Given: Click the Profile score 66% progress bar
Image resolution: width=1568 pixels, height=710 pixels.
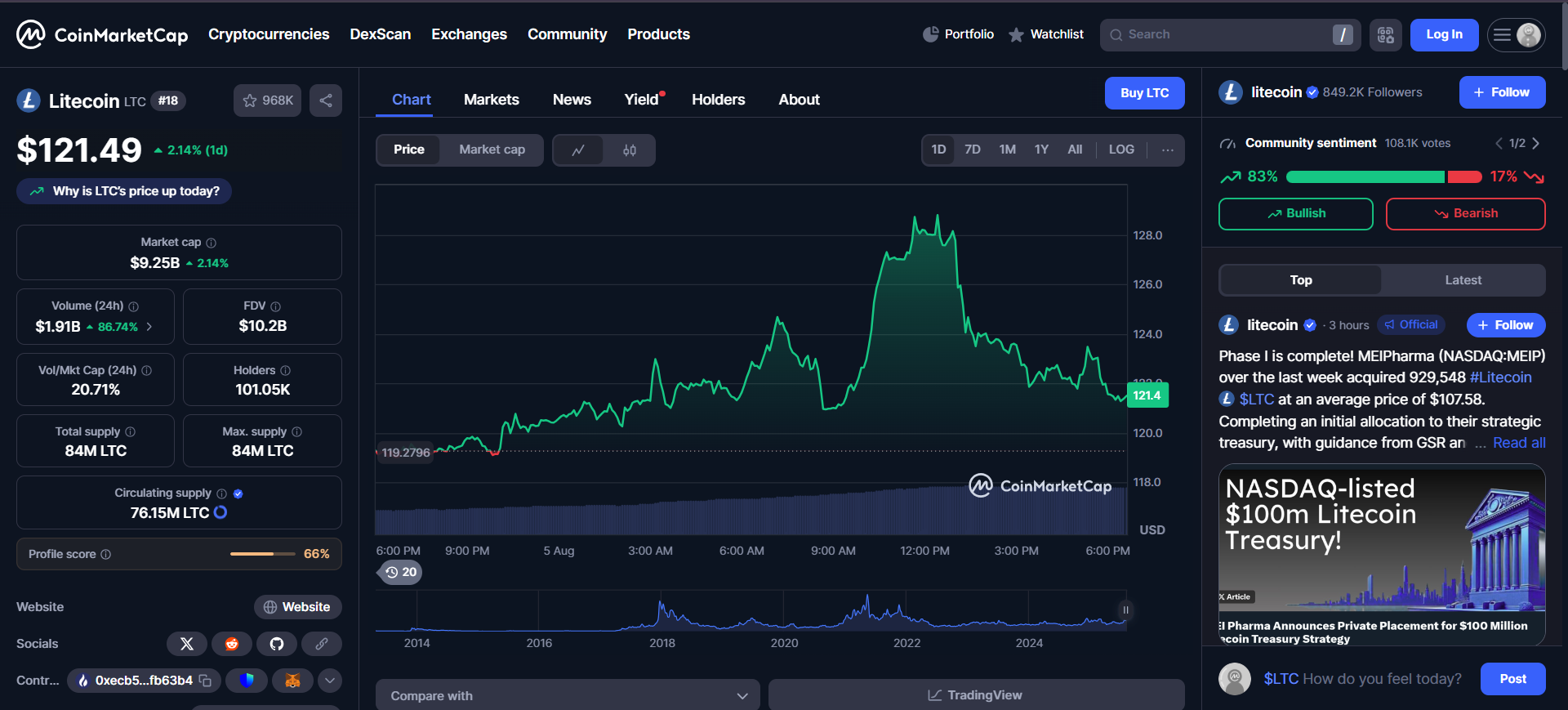Looking at the screenshot, I should coord(263,554).
